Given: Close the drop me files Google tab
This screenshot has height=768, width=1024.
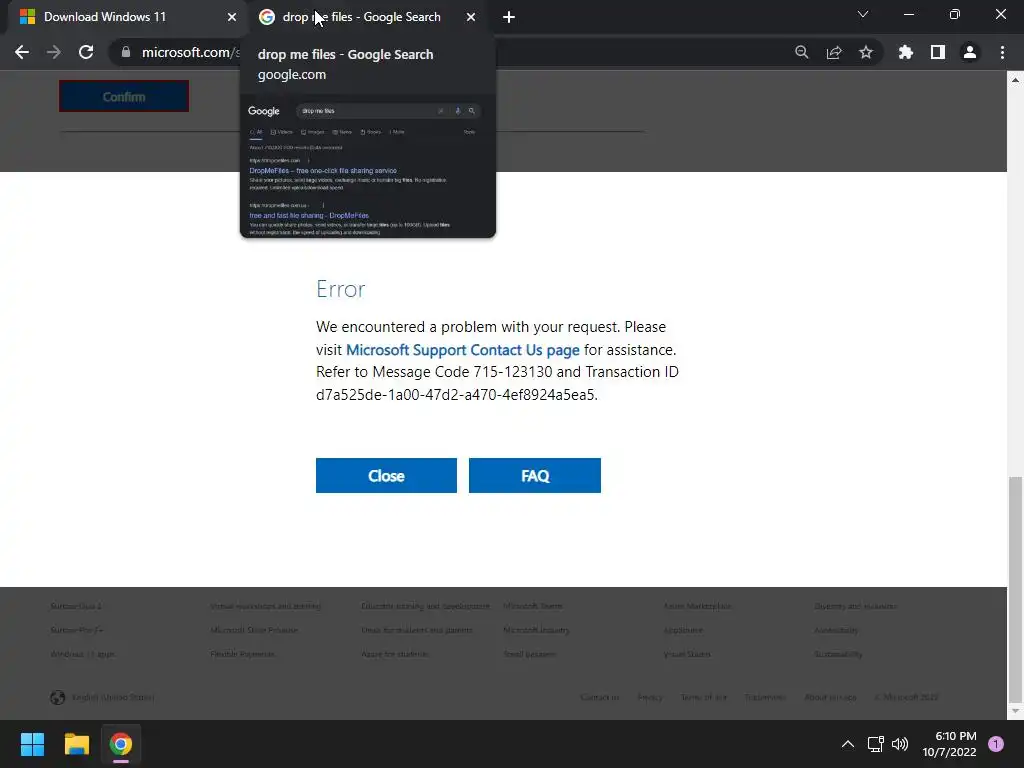Looking at the screenshot, I should tap(471, 17).
